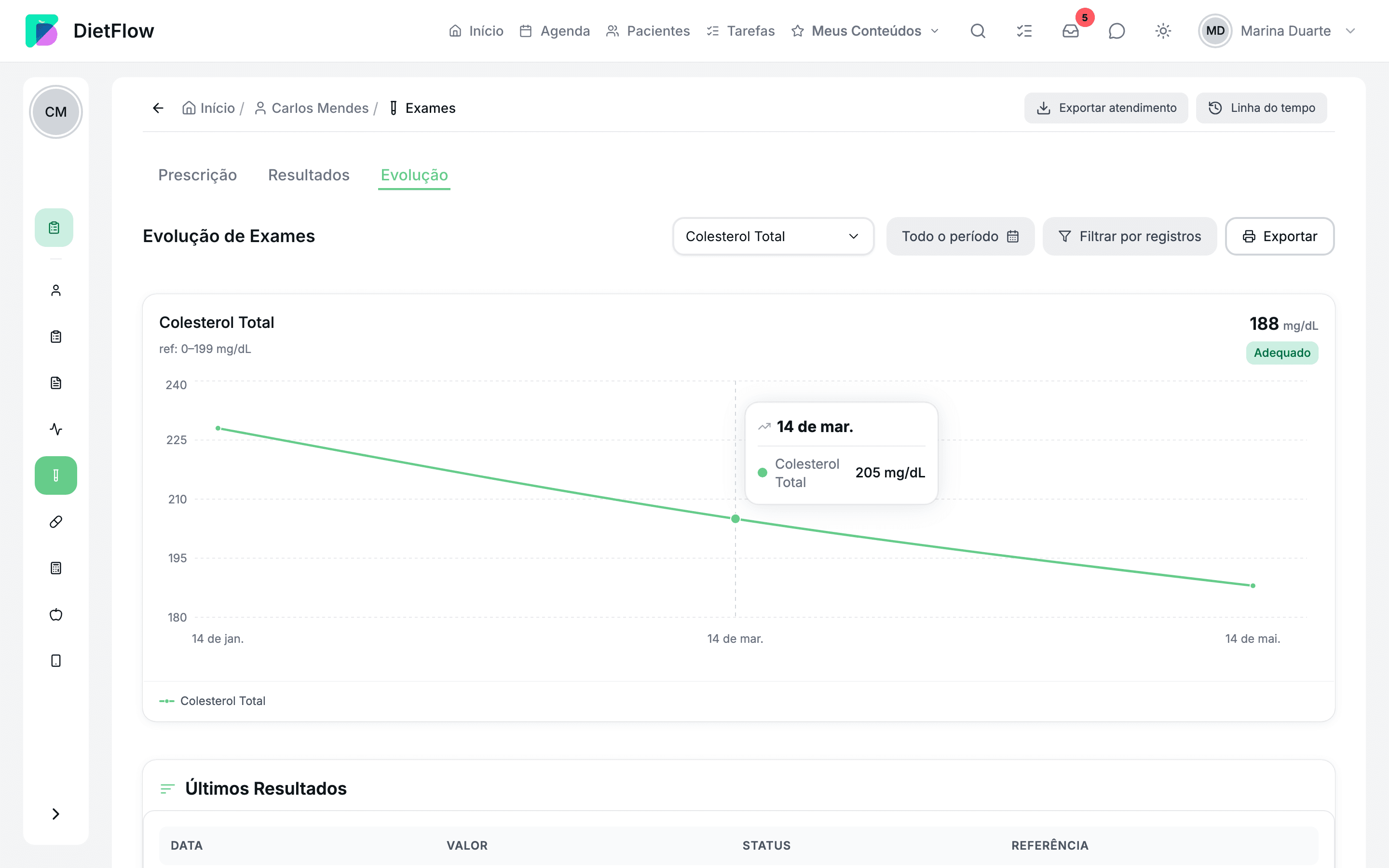Click Exames breadcrumb item

(x=422, y=108)
